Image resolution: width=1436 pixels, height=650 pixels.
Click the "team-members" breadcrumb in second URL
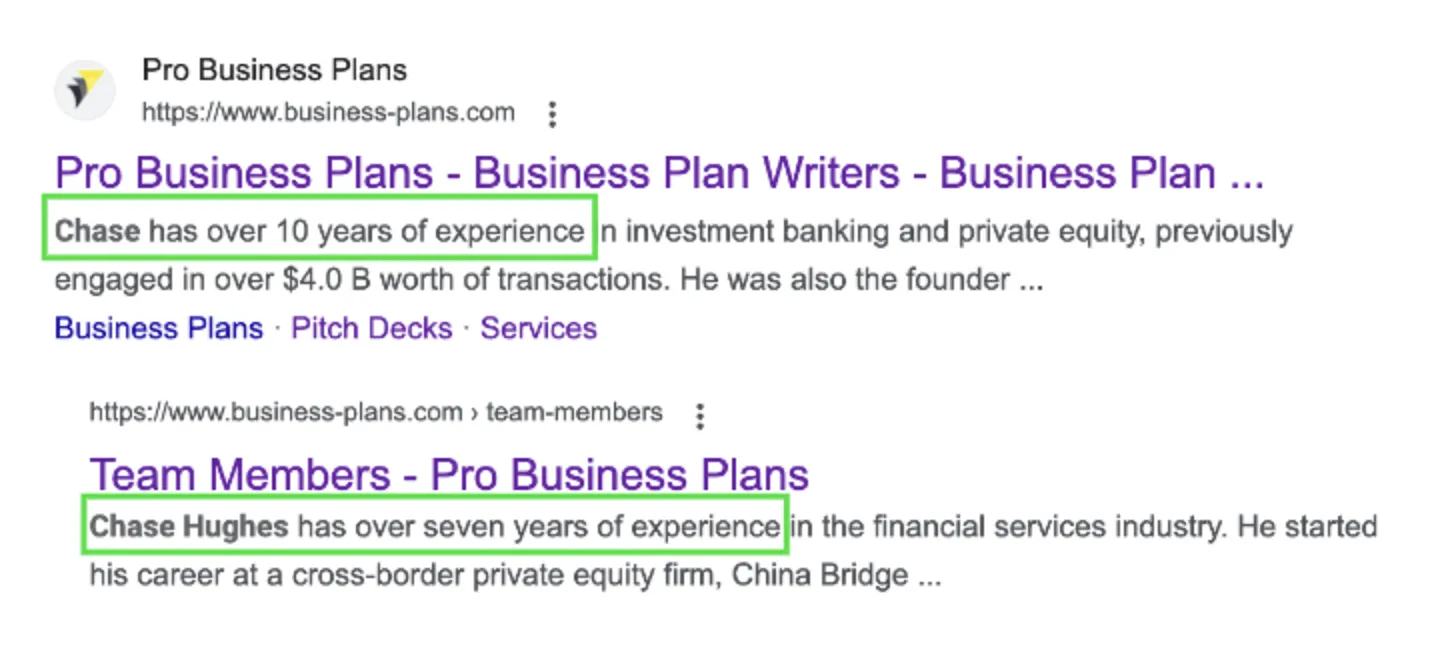tap(574, 412)
